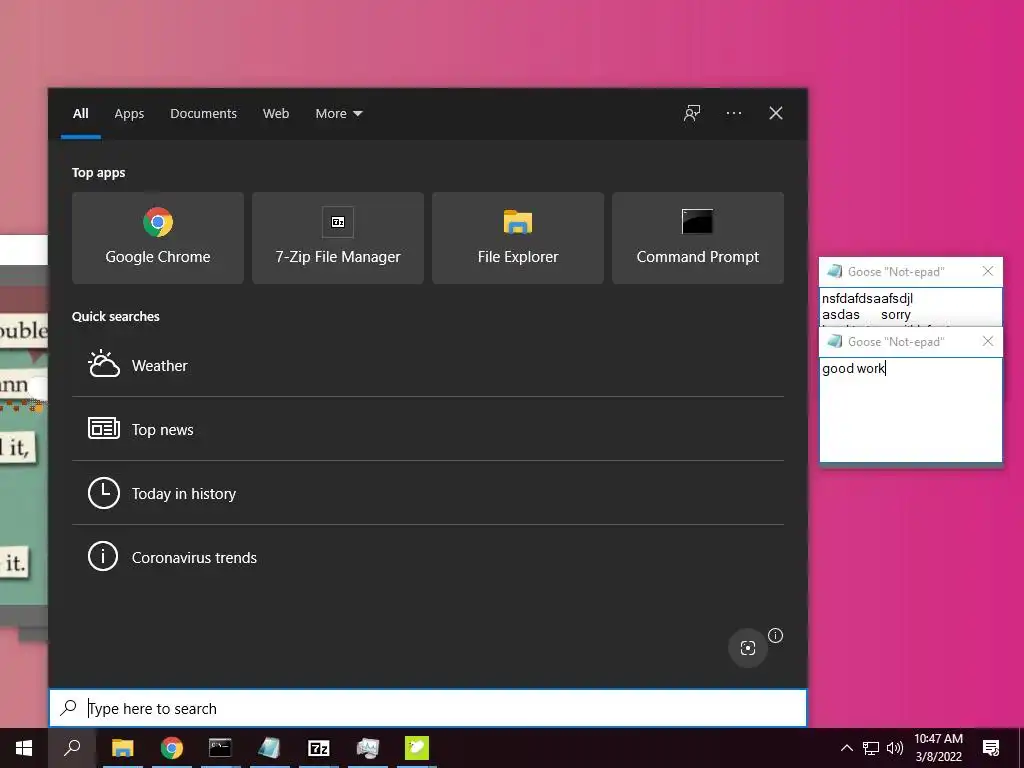Switch to Command Prompt on taskbar
The width and height of the screenshot is (1024, 768).
[220, 748]
